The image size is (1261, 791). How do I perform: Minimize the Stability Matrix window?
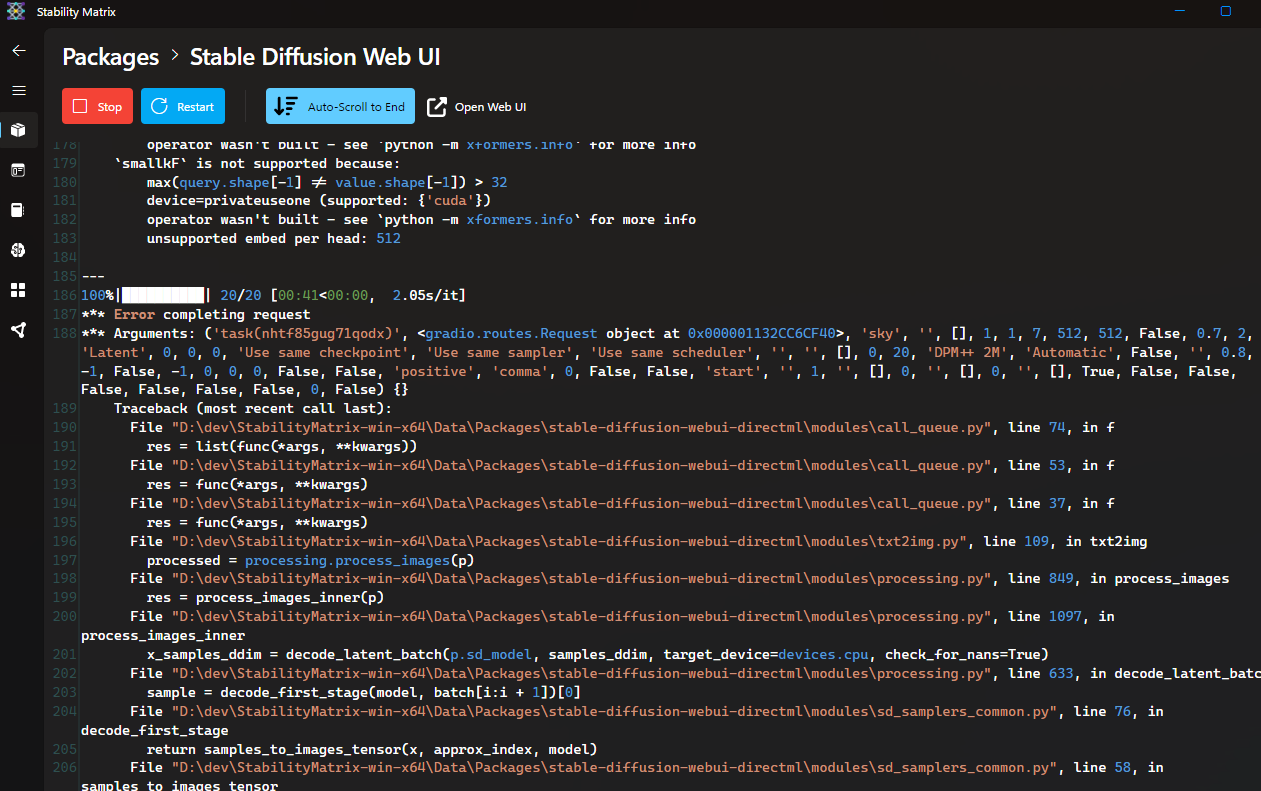(1179, 11)
